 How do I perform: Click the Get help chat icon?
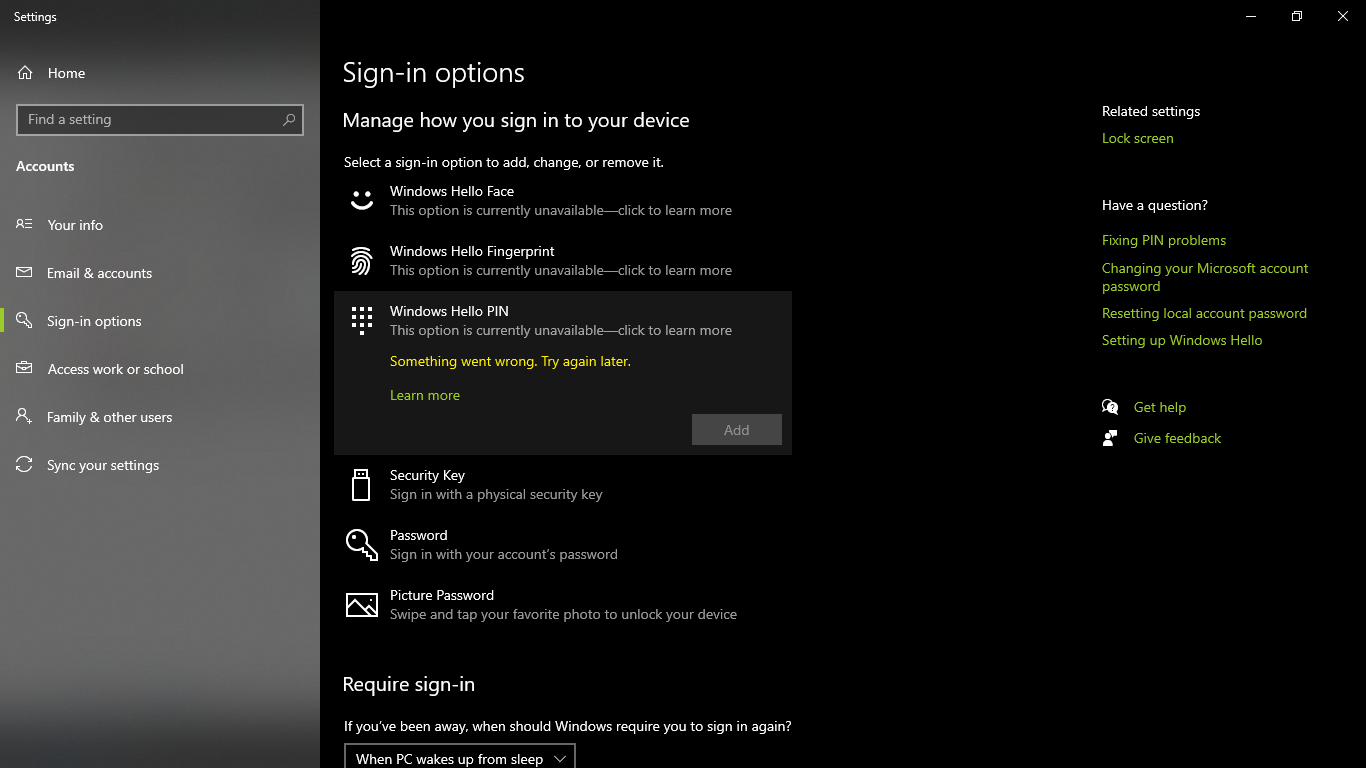1110,407
